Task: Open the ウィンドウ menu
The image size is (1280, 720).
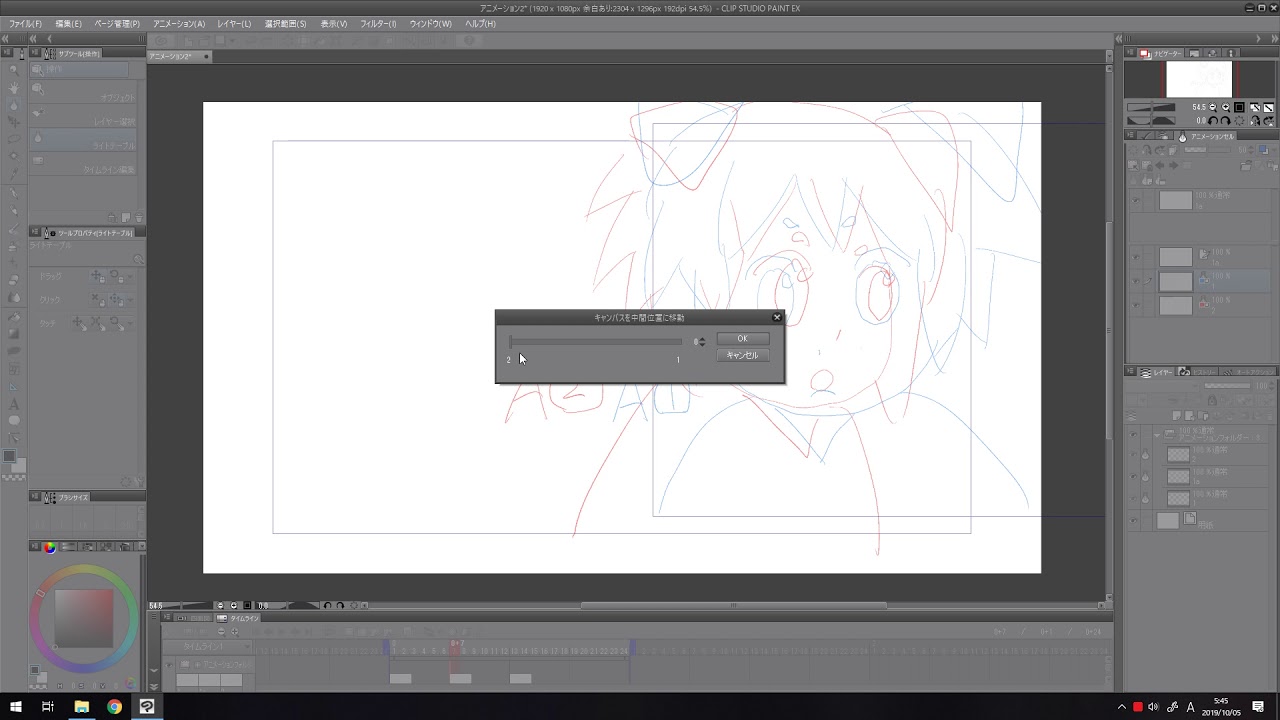Action: tap(432, 23)
